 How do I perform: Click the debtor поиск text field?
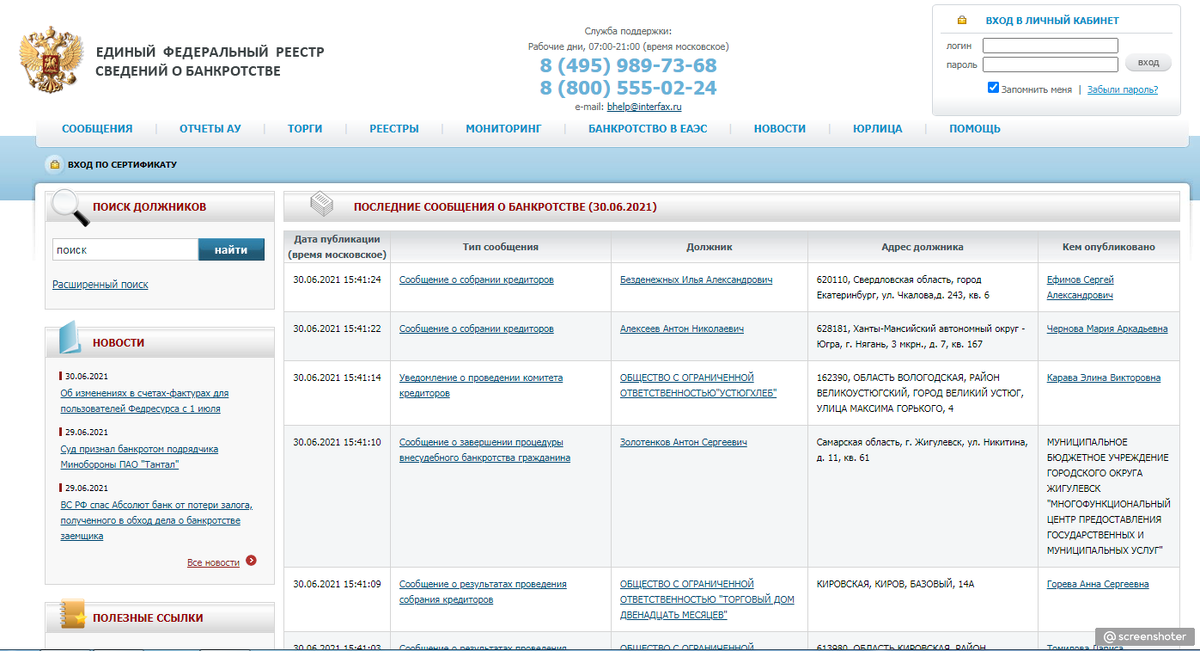click(x=125, y=250)
